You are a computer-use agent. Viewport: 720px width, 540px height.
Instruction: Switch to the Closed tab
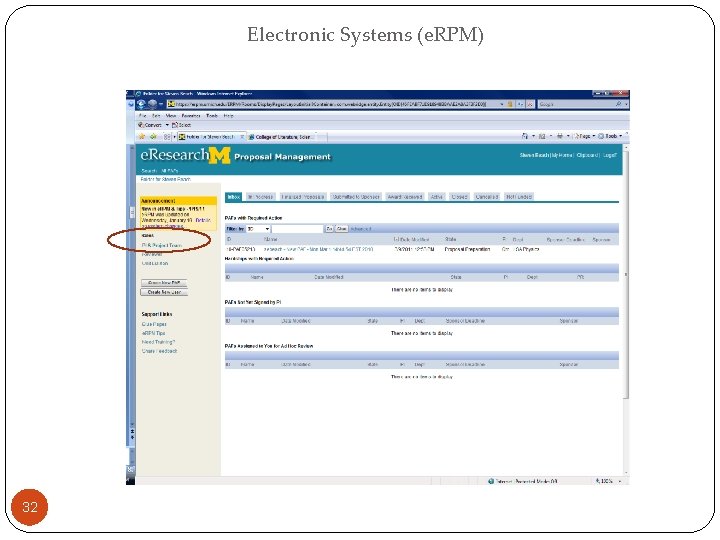click(x=459, y=197)
